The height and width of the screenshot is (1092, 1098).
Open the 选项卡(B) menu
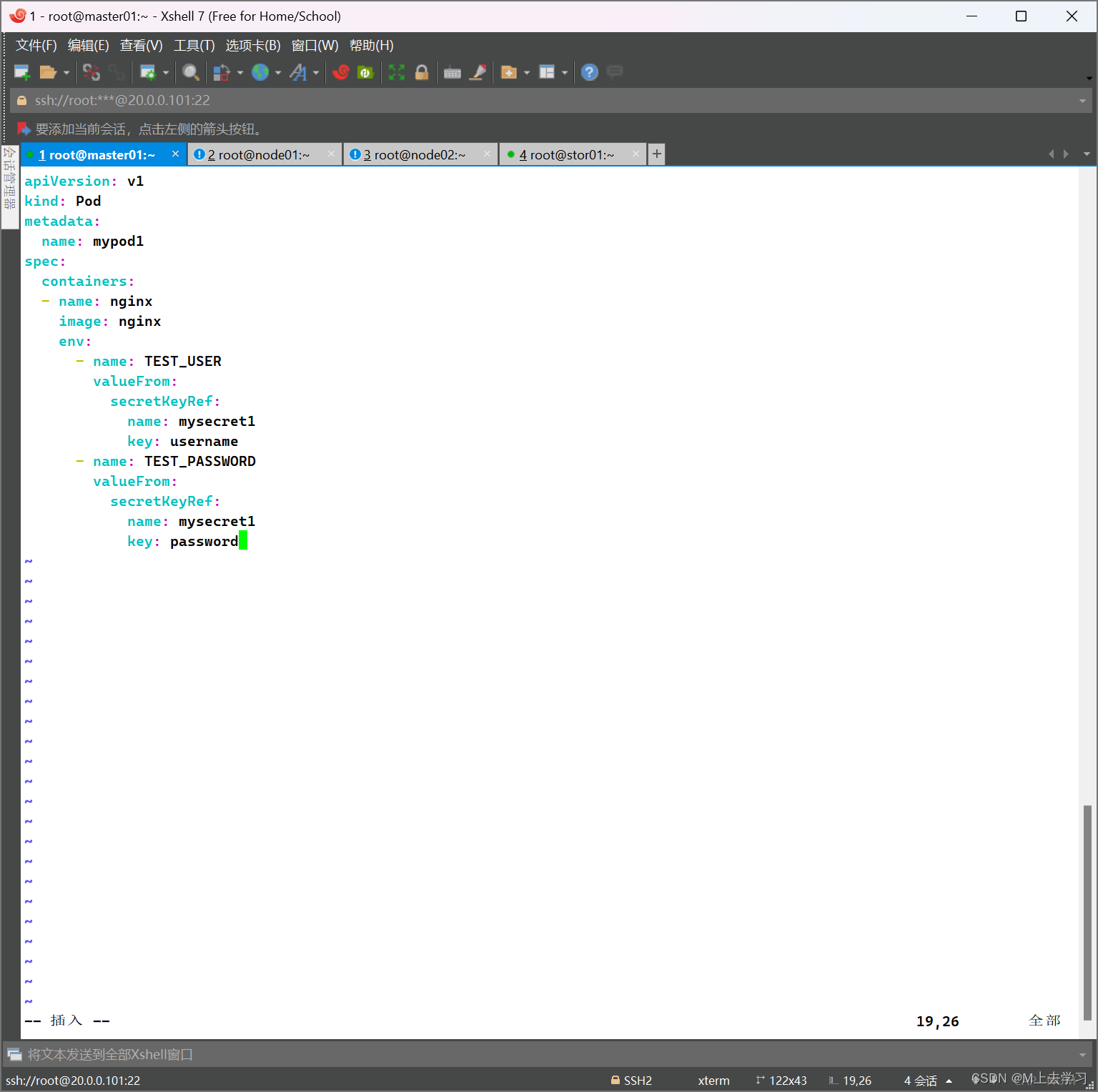[253, 46]
